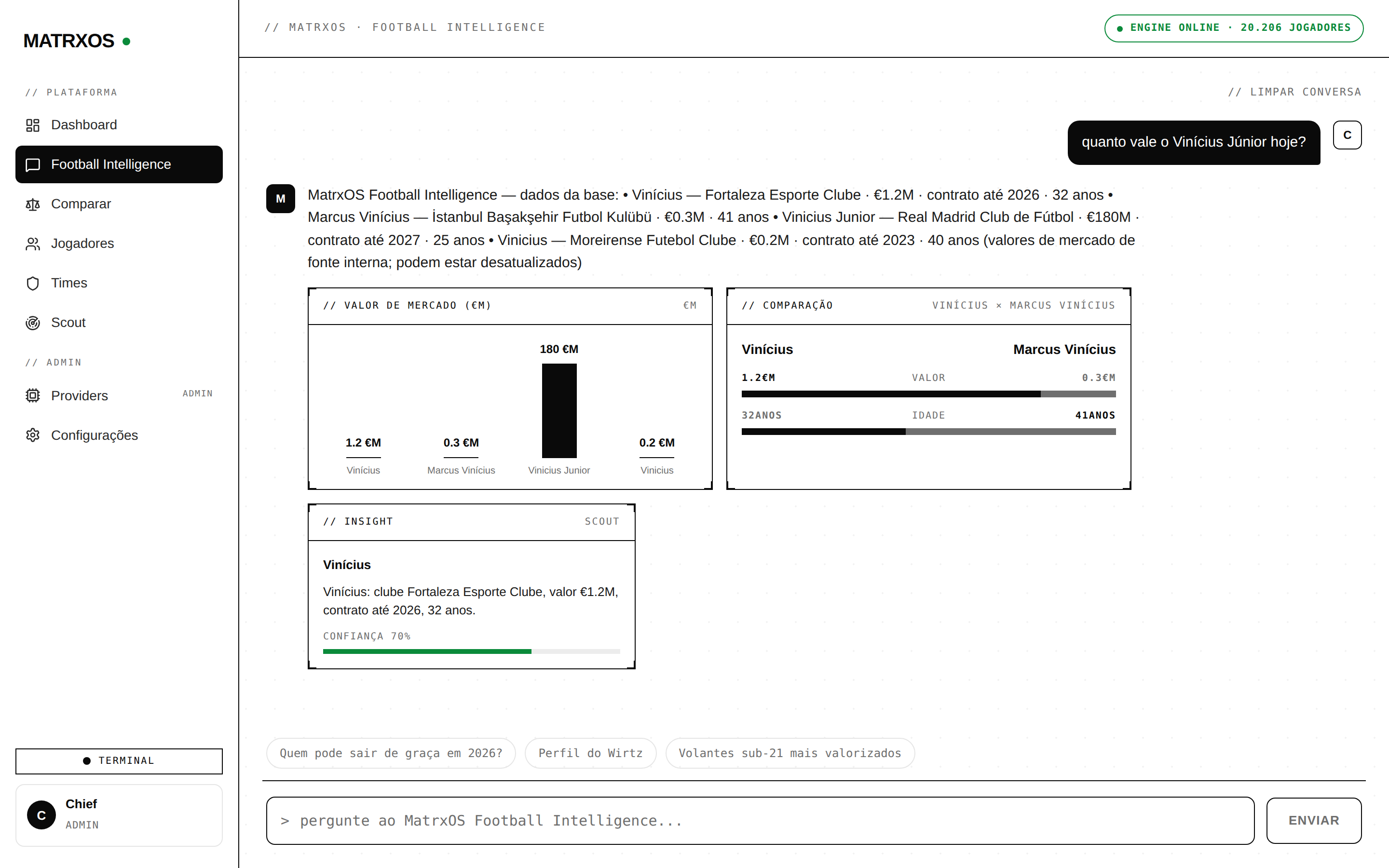The width and height of the screenshot is (1389, 868).
Task: Click Engine Online status badge
Action: (x=1233, y=28)
